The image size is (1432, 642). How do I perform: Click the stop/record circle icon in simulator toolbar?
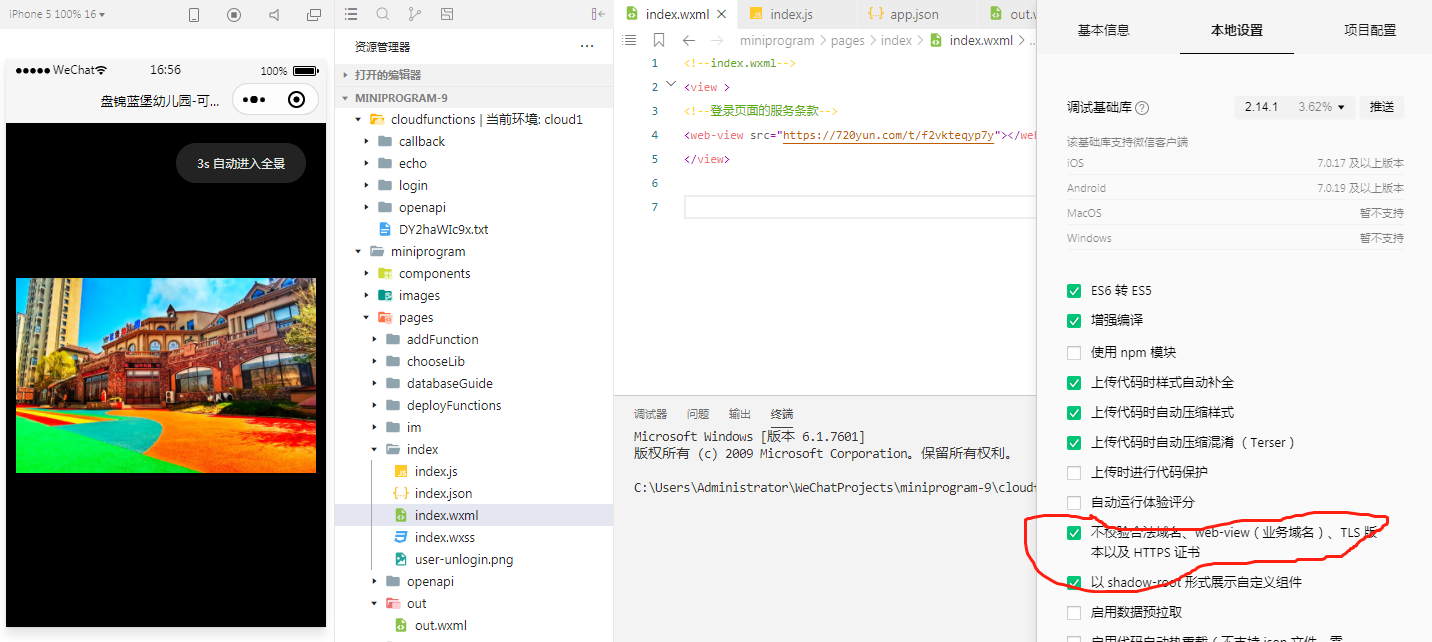coord(234,15)
